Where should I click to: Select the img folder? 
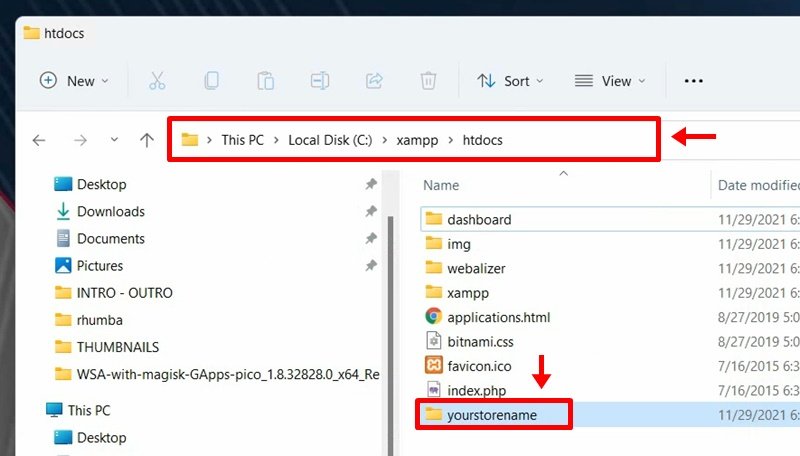[x=459, y=244]
